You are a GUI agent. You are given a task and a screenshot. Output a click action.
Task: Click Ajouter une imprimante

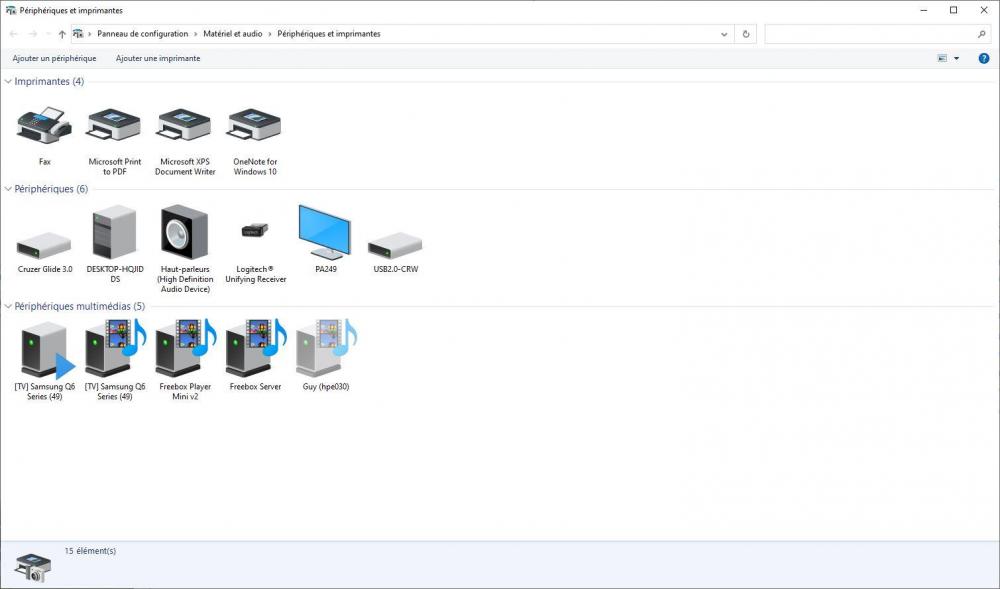click(158, 58)
